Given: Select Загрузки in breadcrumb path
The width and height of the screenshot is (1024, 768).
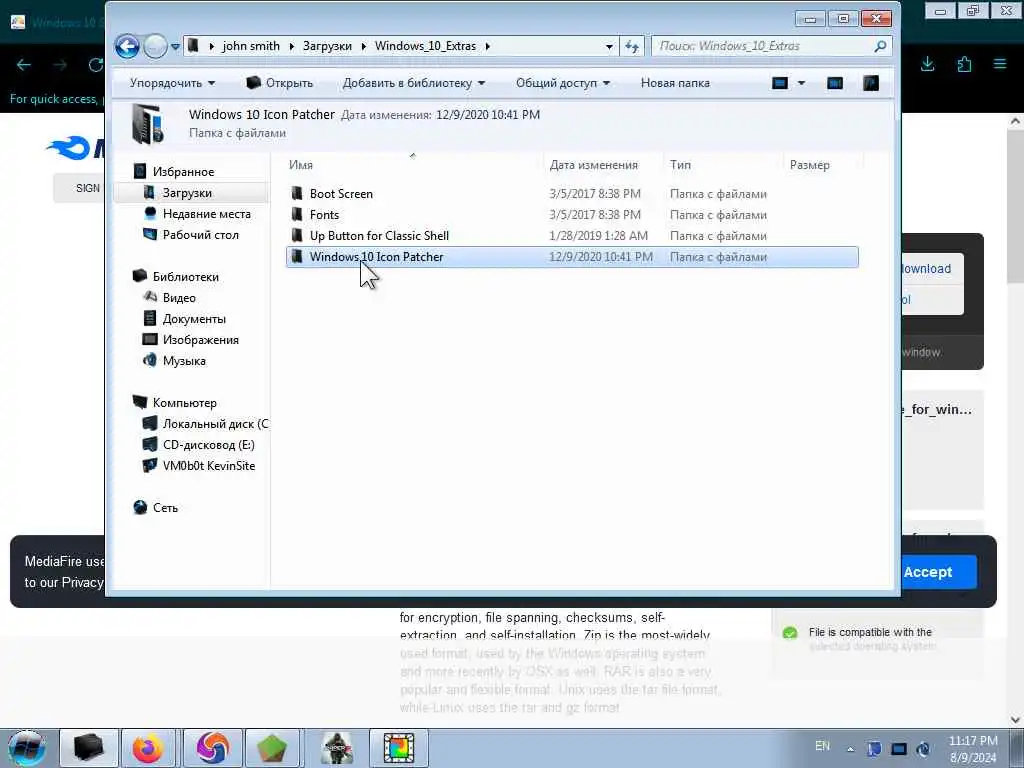Looking at the screenshot, I should click(327, 46).
